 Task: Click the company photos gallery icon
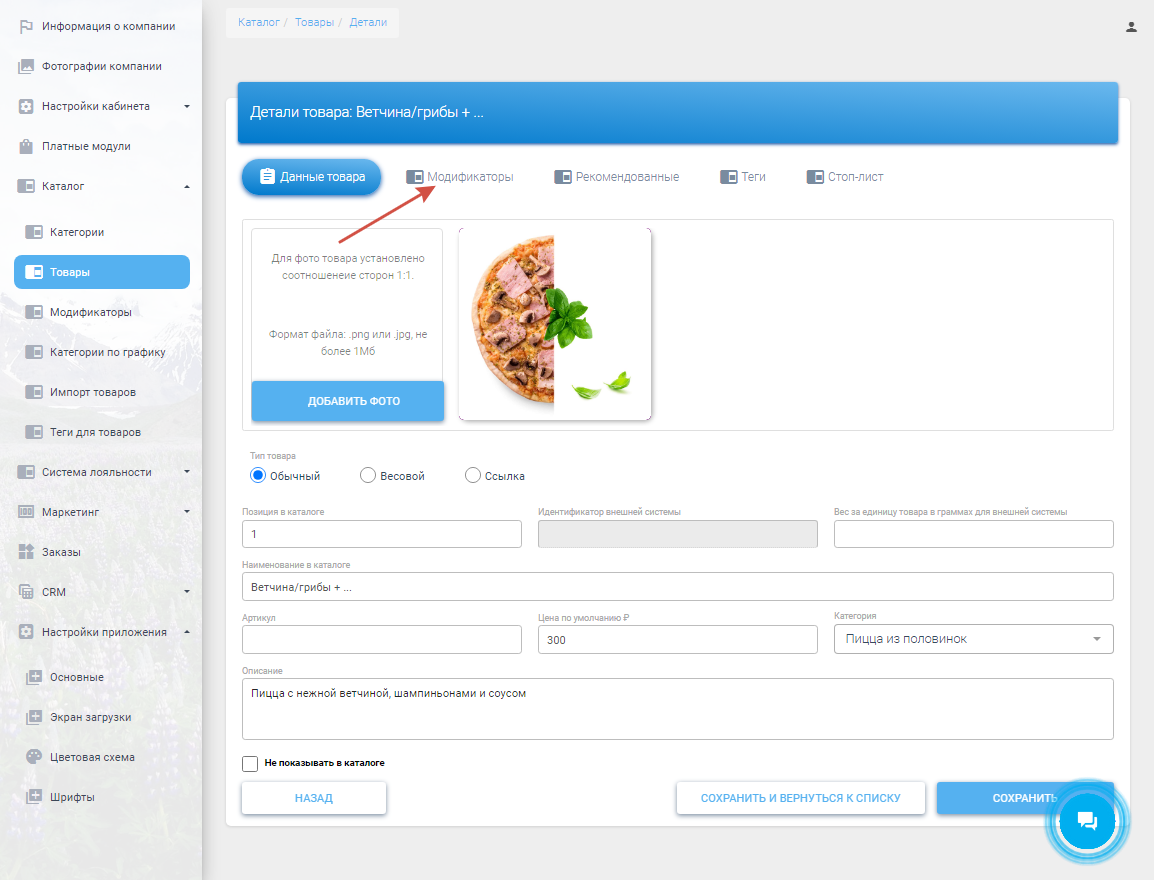pos(27,67)
